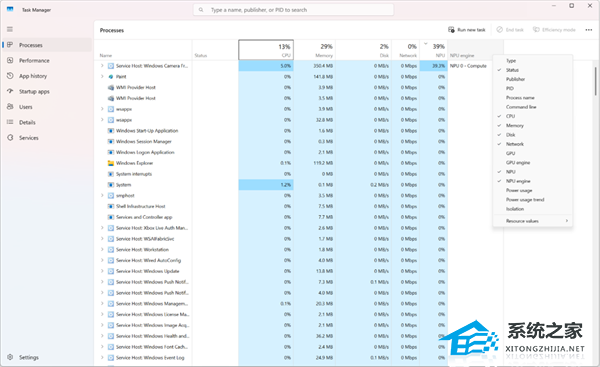Expand Service Host: Xbox Live Auth Manager
Viewport: 600px width, 367px height.
click(x=102, y=228)
